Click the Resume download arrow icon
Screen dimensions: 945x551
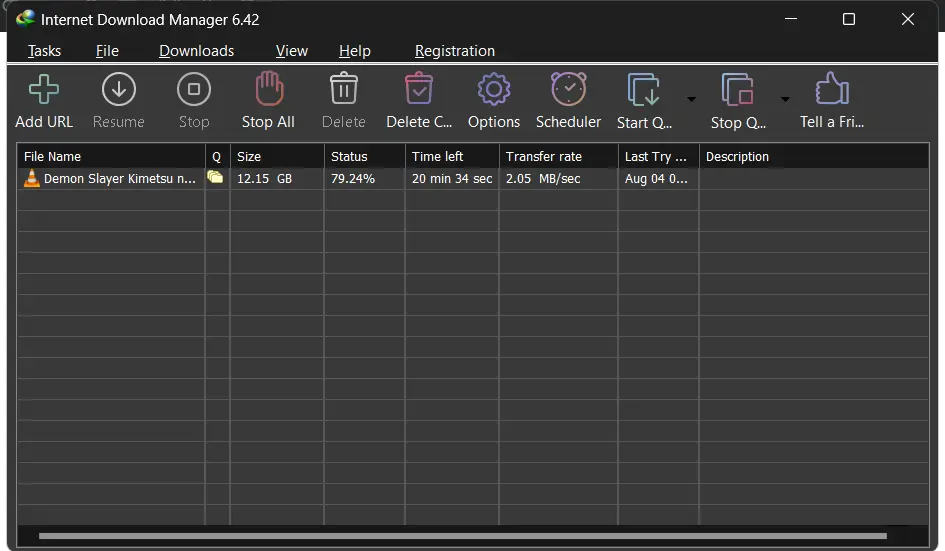tap(119, 90)
